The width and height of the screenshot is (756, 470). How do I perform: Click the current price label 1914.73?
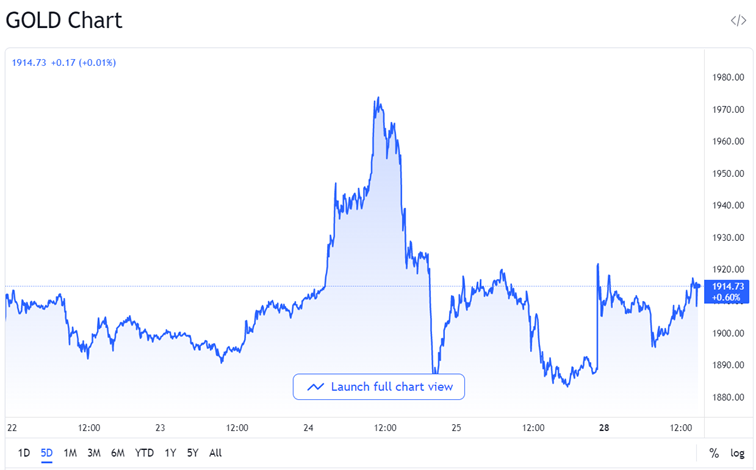click(x=727, y=287)
